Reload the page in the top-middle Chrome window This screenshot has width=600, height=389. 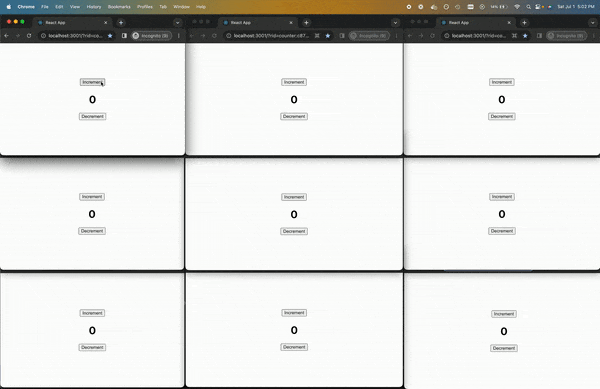214,36
